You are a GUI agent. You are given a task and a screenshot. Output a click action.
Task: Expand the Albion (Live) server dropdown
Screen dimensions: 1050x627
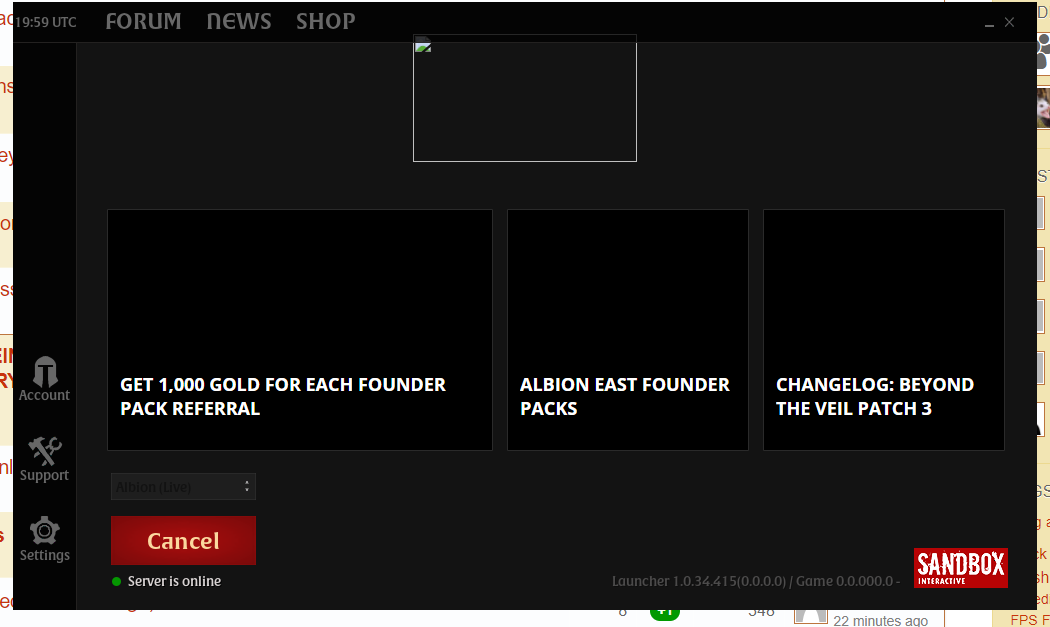pos(183,487)
